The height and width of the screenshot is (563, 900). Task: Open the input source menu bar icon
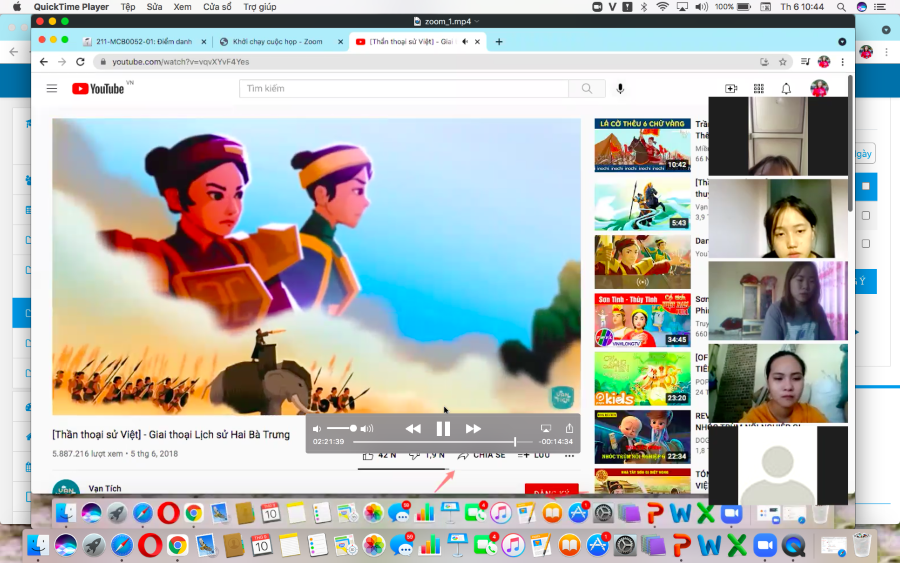tap(765, 7)
